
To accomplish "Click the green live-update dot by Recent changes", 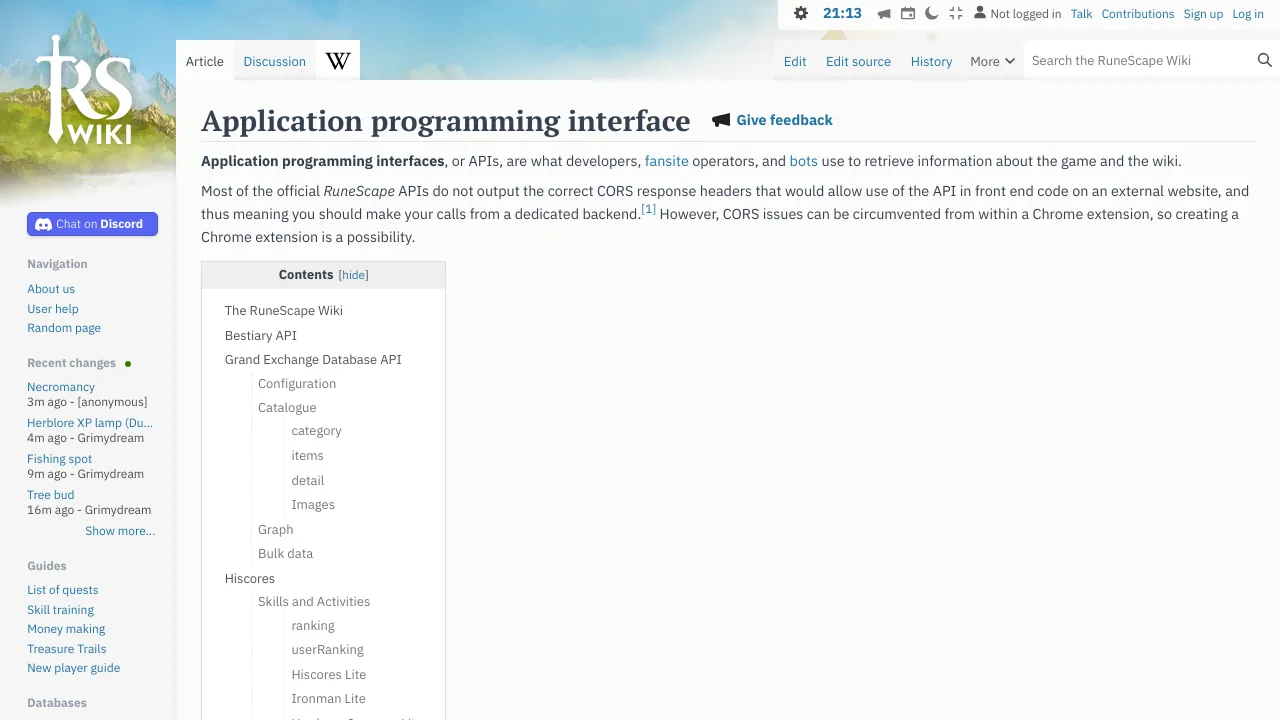I will 128,364.
